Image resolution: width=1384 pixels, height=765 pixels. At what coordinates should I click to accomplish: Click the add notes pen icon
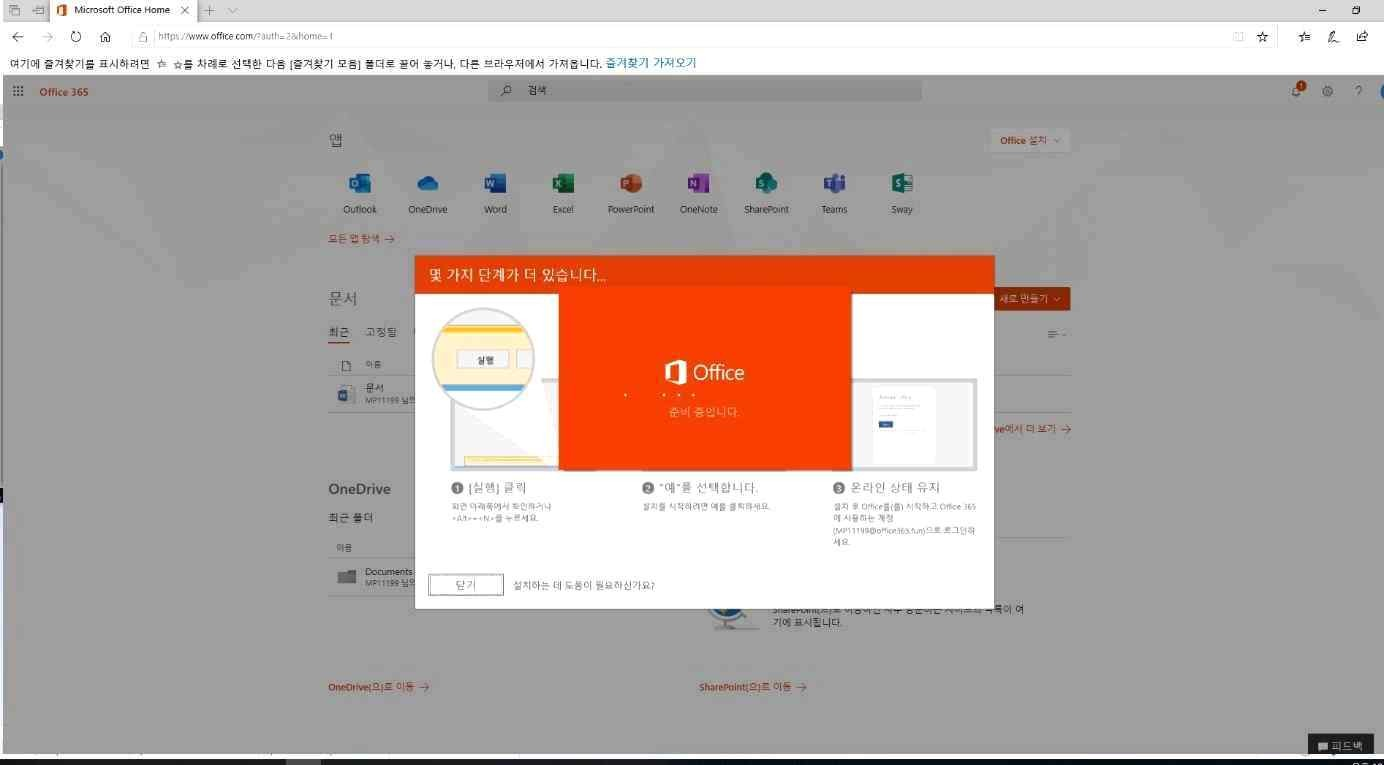1333,36
